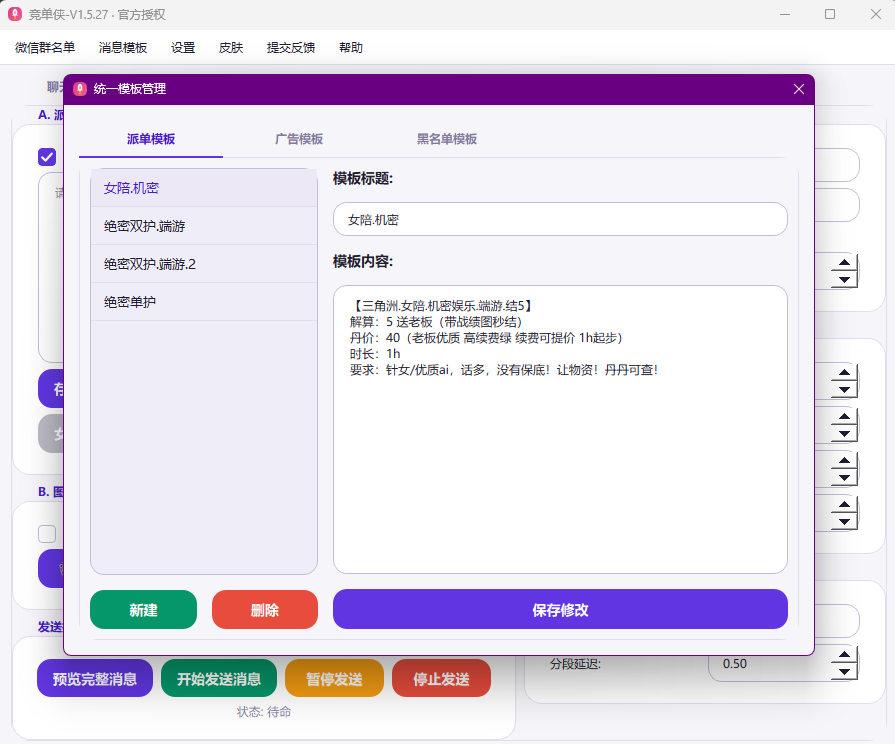
Task: Click the 保存修改 button
Action: pos(560,610)
